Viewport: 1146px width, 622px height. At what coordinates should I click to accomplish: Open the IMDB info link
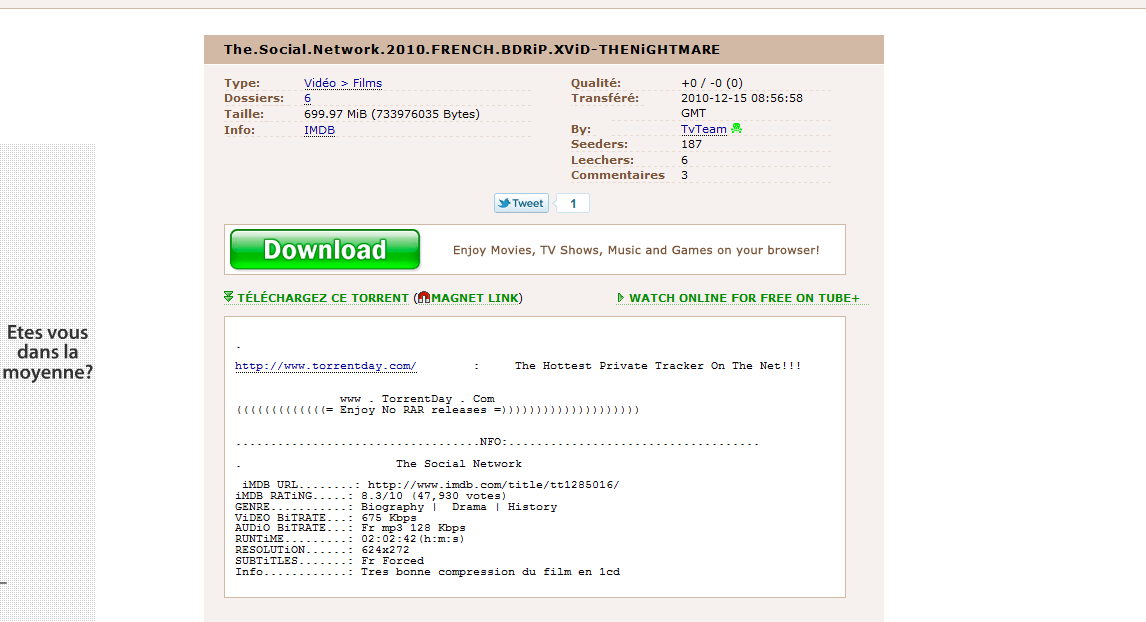pos(319,130)
